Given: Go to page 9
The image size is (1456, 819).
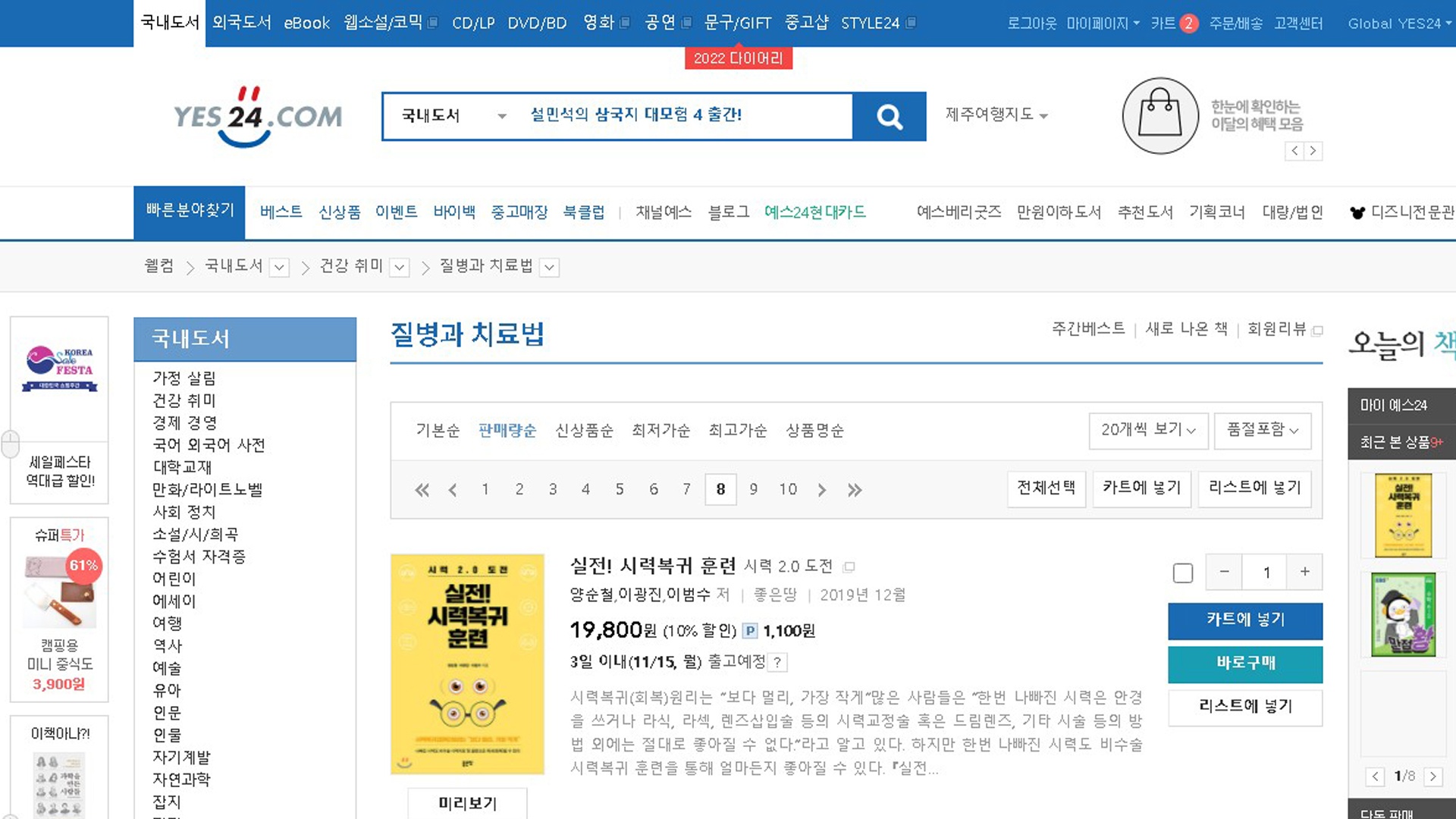Looking at the screenshot, I should click(x=753, y=490).
